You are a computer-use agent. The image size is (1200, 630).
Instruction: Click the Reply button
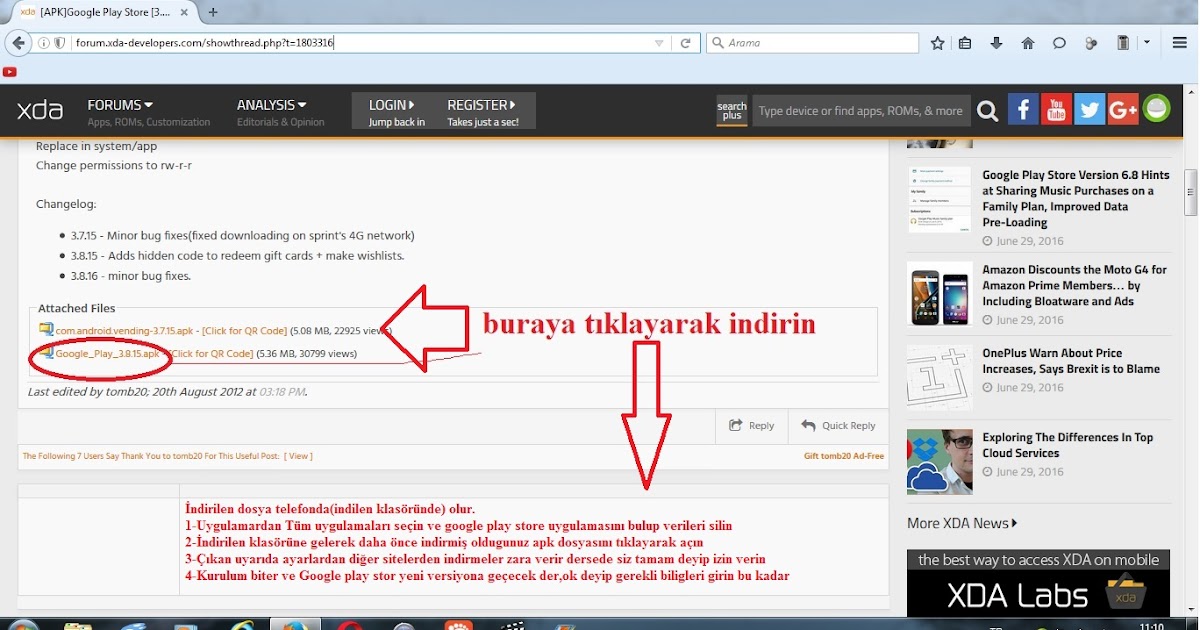pyautogui.click(x=752, y=425)
